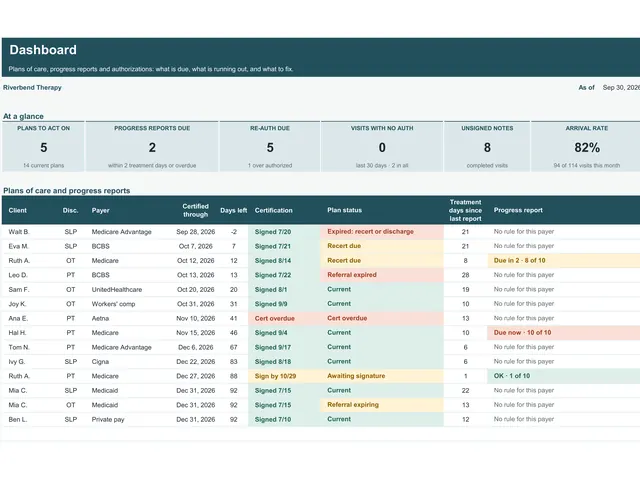Screen dimensions: 640x480
Task: Click the Dec 22, 2026 certified date
Action: pos(196,362)
